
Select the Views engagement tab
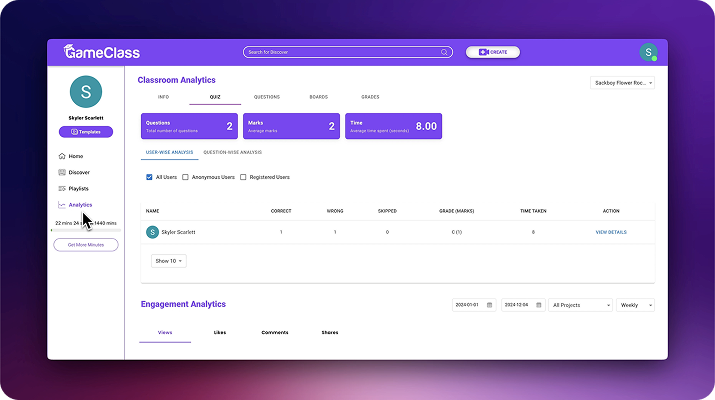point(165,332)
